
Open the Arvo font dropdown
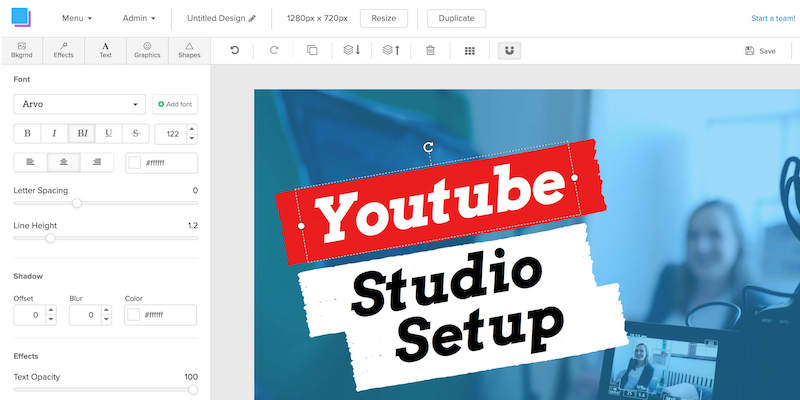coord(80,104)
